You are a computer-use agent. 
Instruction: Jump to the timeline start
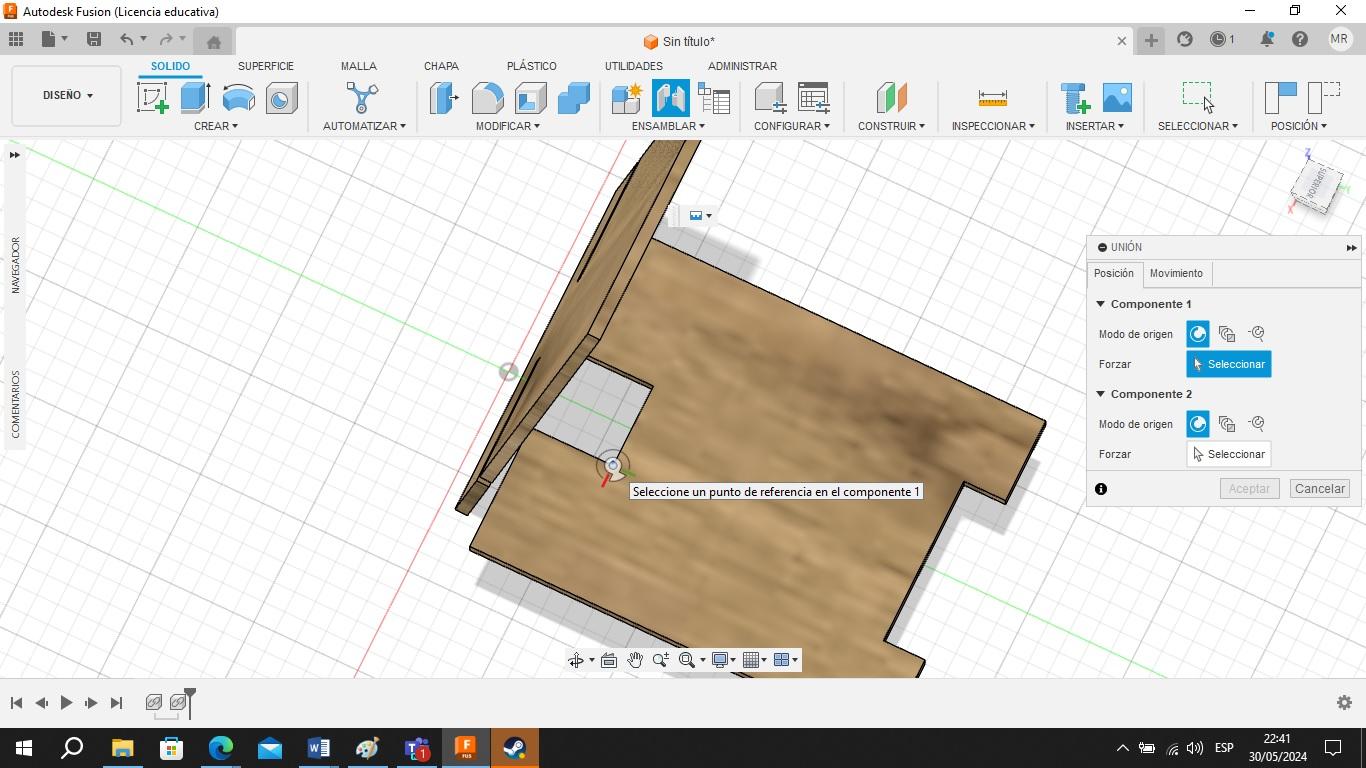[16, 703]
